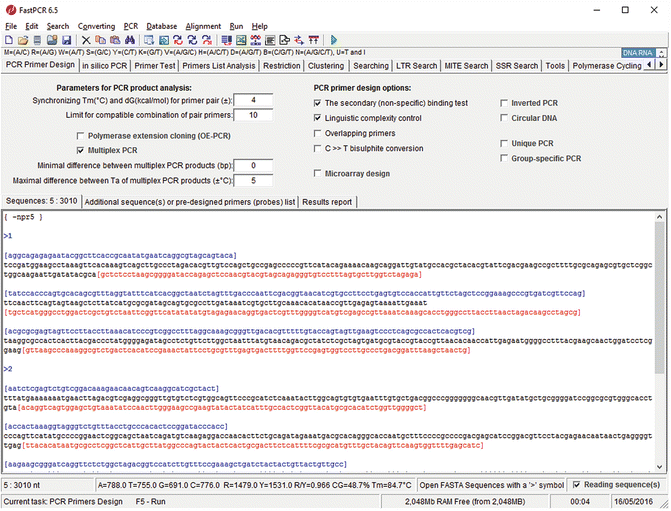671x511 pixels.
Task: Click the DNA RNA toggle button
Action: tap(638, 53)
